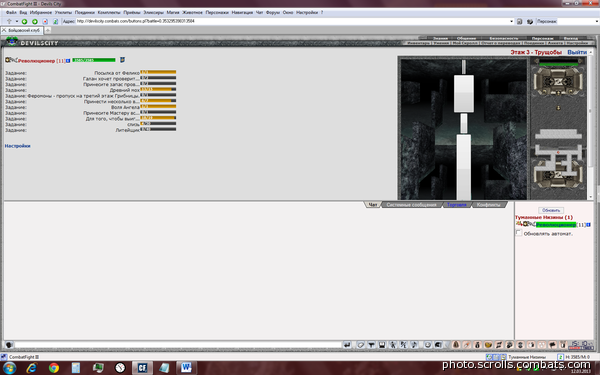Open the Избранное menu
The width and height of the screenshot is (600, 375).
tap(41, 13)
